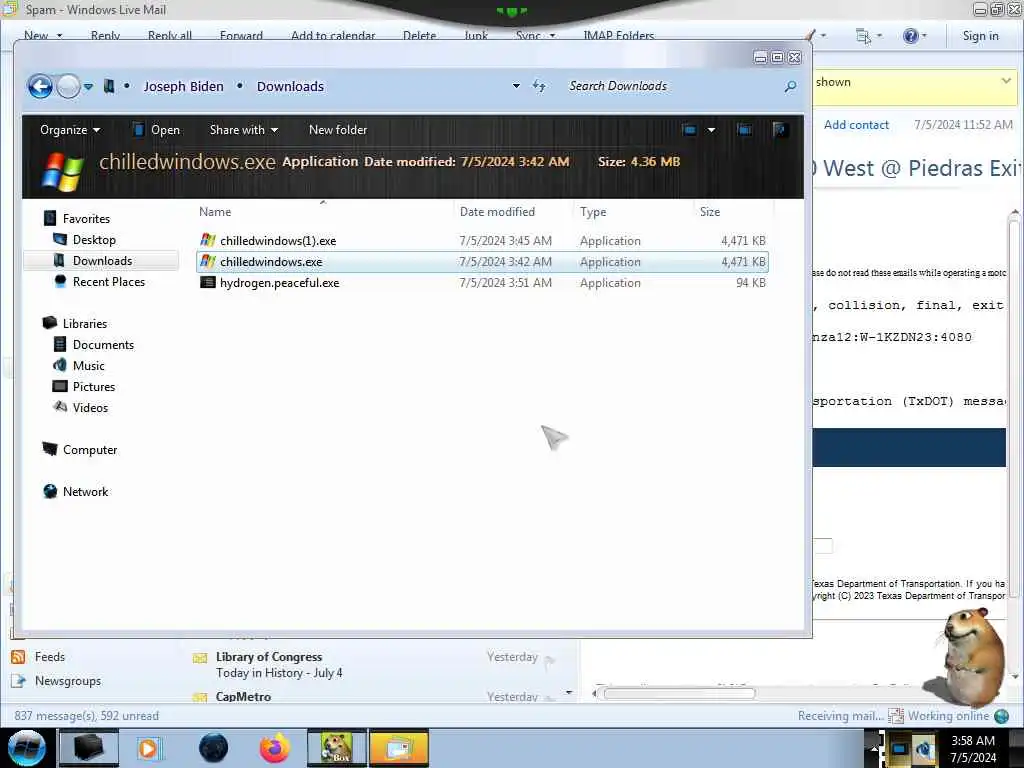1024x768 pixels.
Task: Click Sign in in Windows Live Mail
Action: (980, 35)
